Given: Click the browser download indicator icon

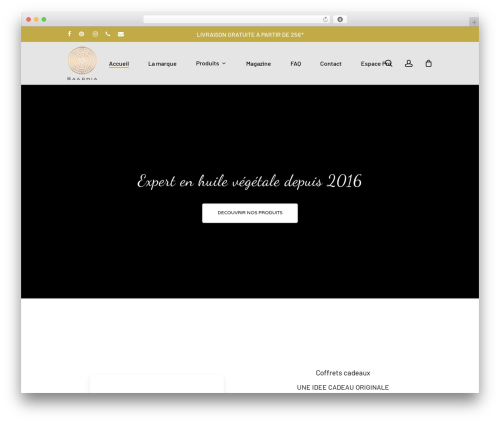Looking at the screenshot, I should click(340, 19).
